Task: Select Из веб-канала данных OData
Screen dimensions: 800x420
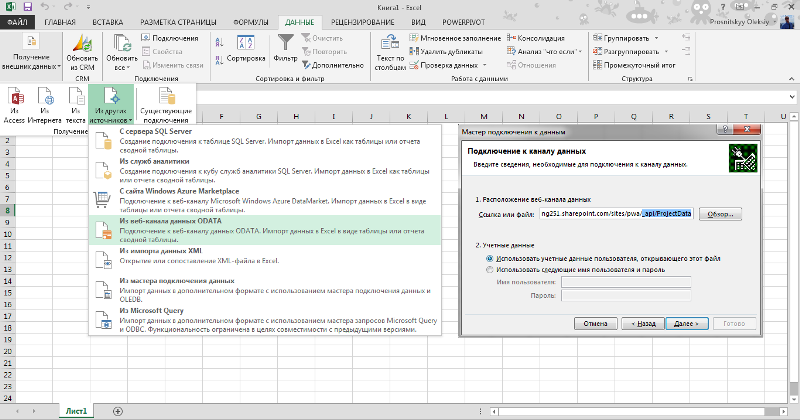Action: (265, 230)
